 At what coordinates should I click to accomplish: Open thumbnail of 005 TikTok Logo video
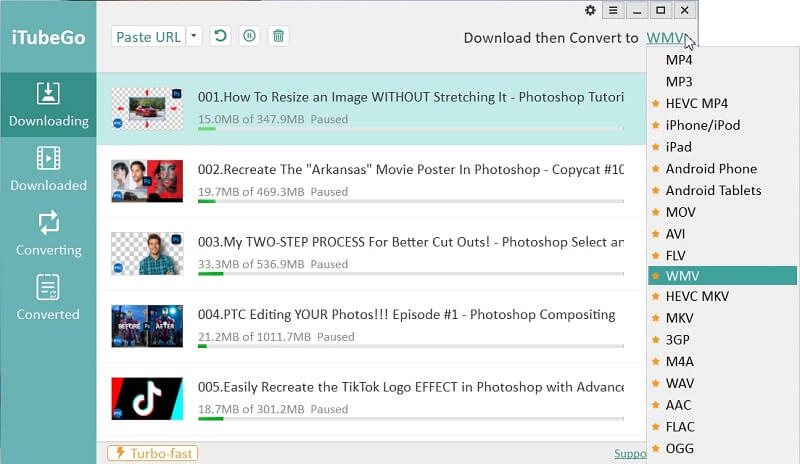[x=147, y=399]
